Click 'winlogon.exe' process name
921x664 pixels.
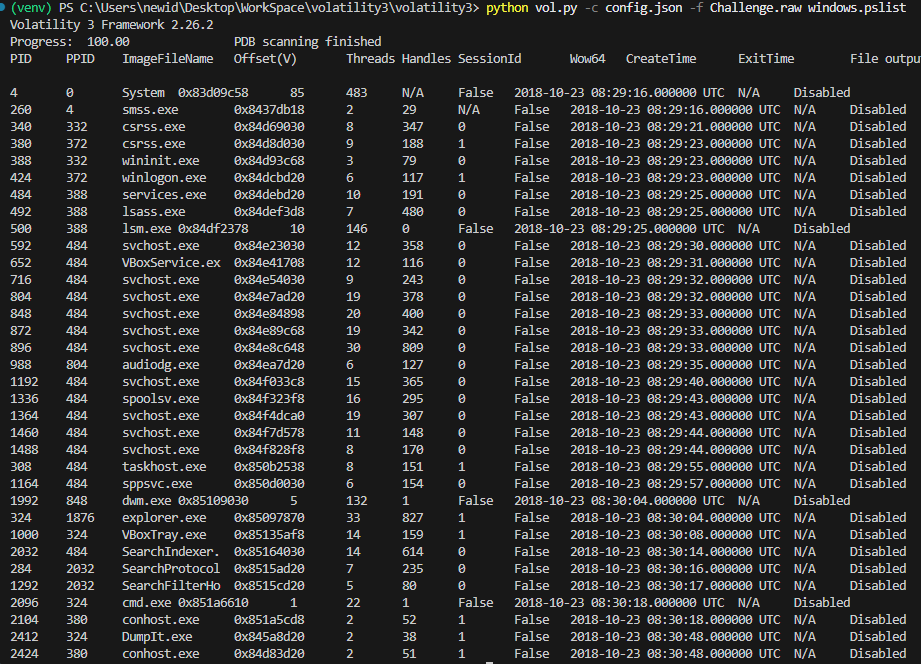[164, 177]
